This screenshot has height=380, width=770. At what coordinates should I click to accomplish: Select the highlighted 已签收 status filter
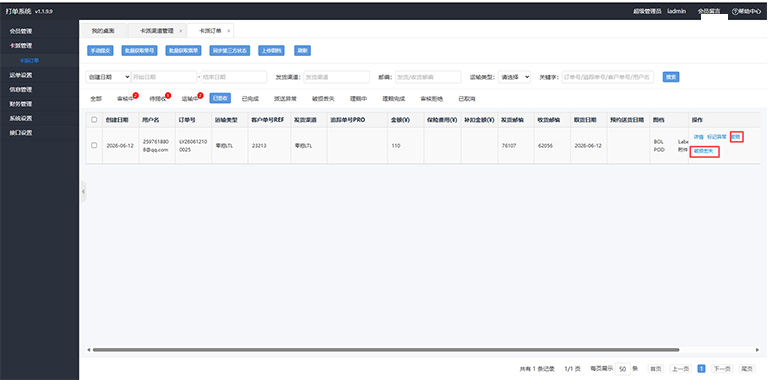tap(220, 99)
